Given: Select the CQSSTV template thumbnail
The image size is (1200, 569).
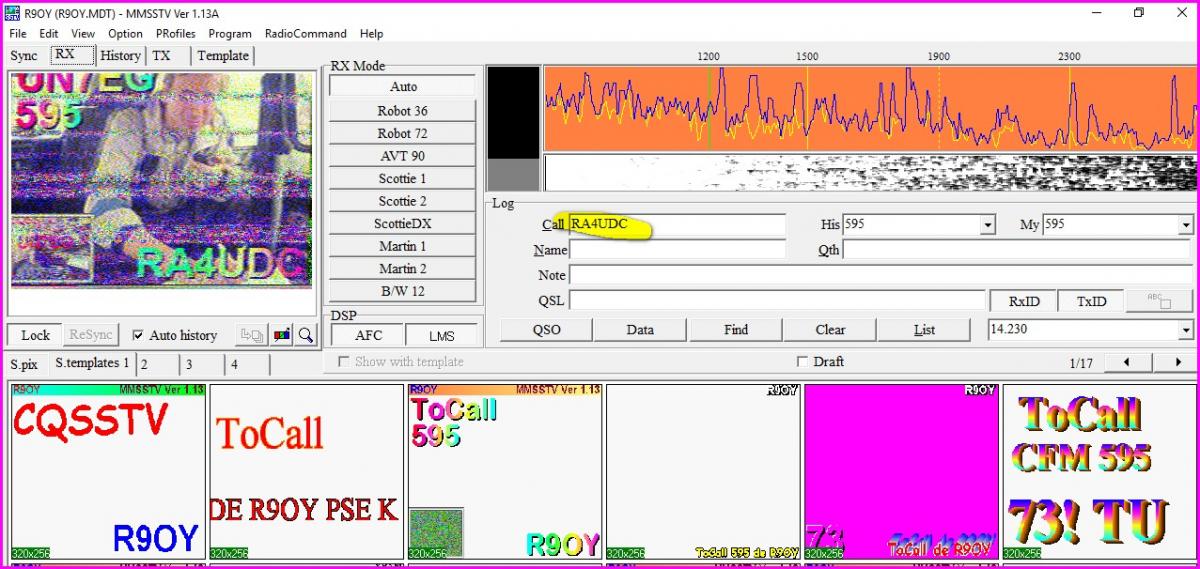Looking at the screenshot, I should tap(106, 471).
